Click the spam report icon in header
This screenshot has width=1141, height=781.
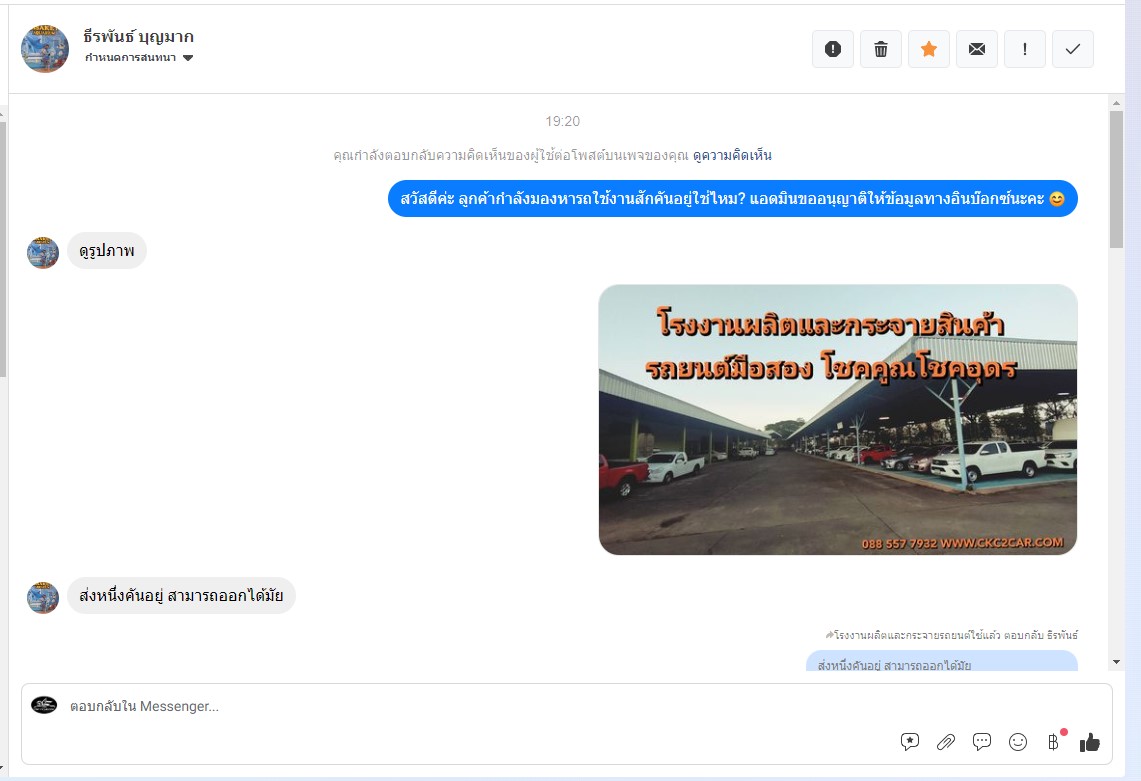tap(832, 49)
